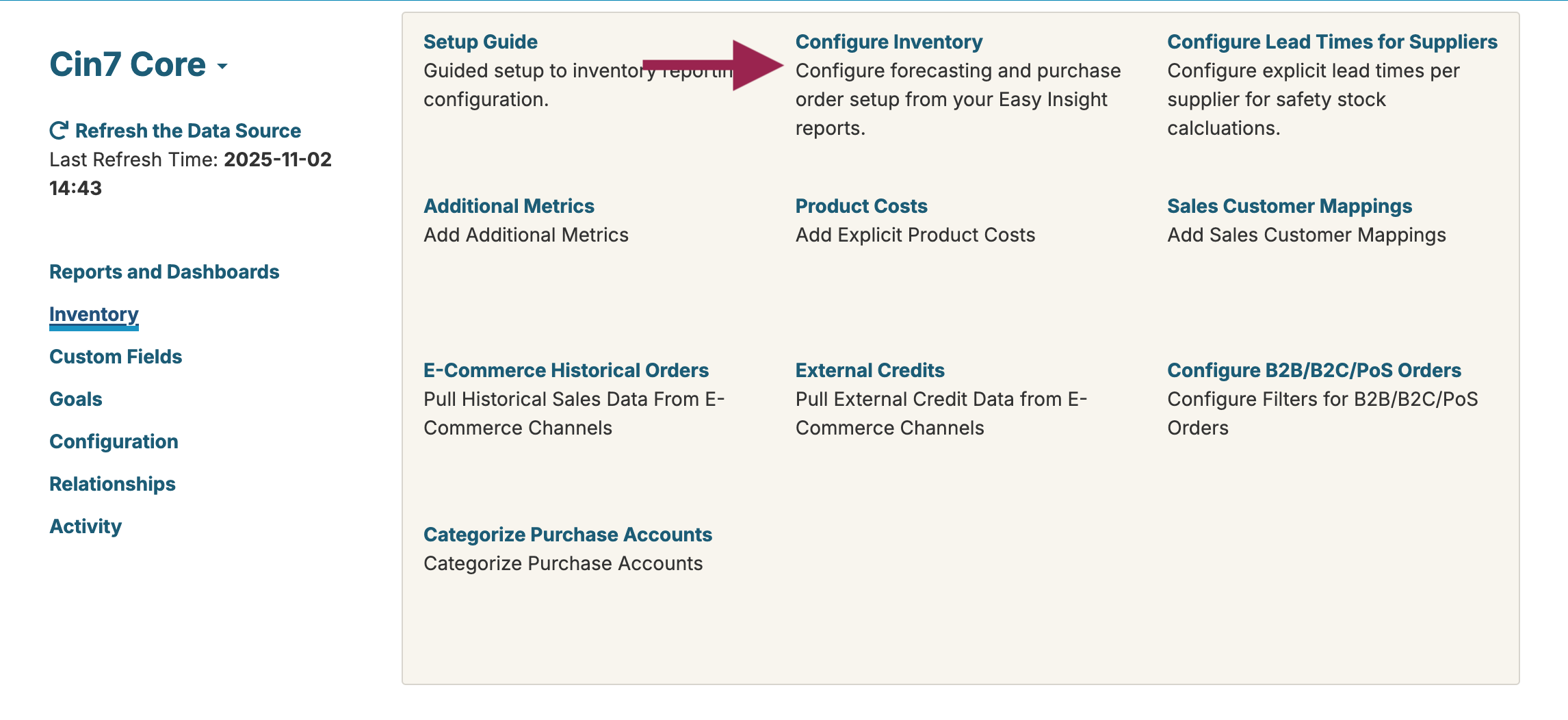Click the Refresh the Data Source link text
The width and height of the screenshot is (1568, 720).
click(187, 131)
